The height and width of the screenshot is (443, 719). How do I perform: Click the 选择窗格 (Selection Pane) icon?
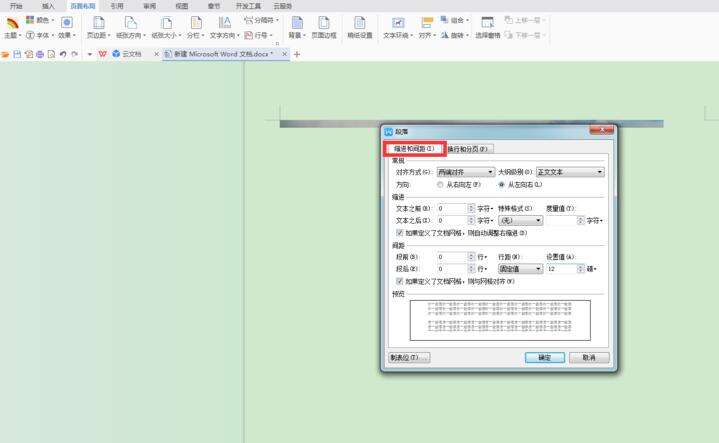[x=487, y=23]
